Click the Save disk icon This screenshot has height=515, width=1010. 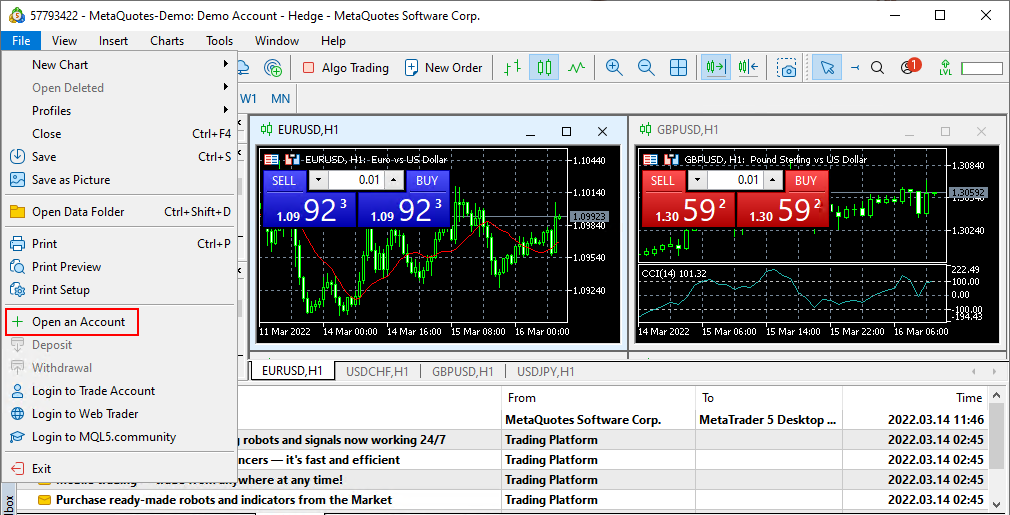click(x=18, y=156)
